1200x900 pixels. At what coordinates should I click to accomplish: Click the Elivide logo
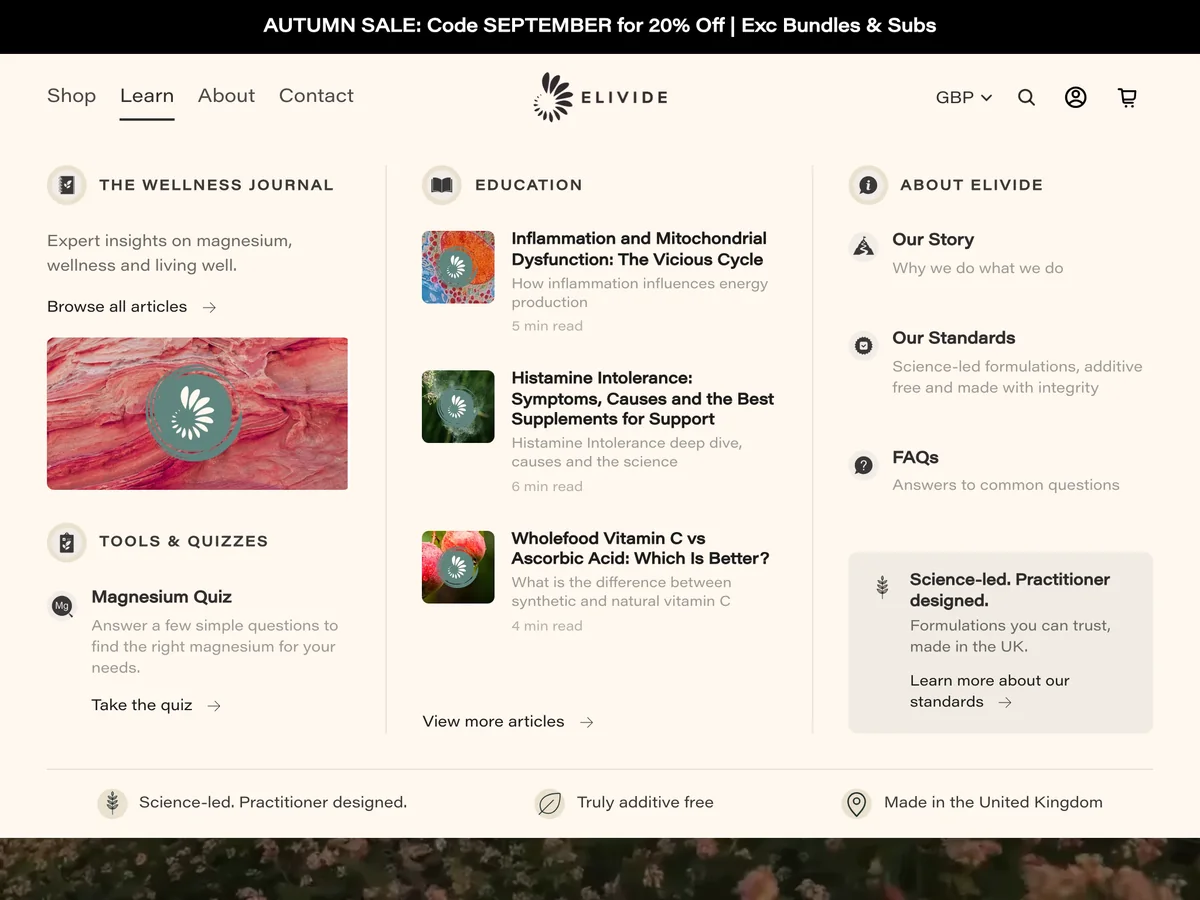[x=600, y=97]
